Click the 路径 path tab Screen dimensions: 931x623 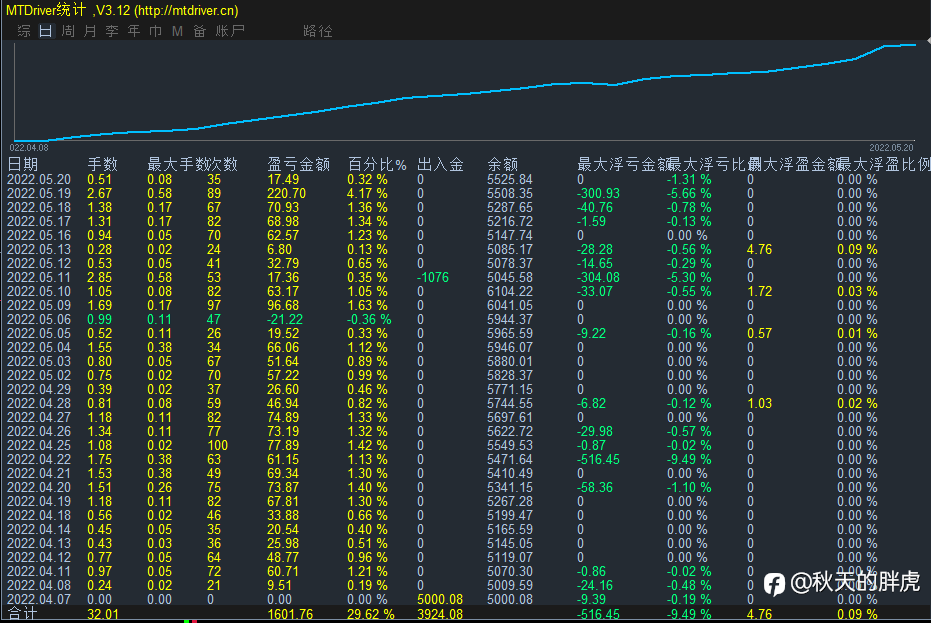pyautogui.click(x=318, y=31)
